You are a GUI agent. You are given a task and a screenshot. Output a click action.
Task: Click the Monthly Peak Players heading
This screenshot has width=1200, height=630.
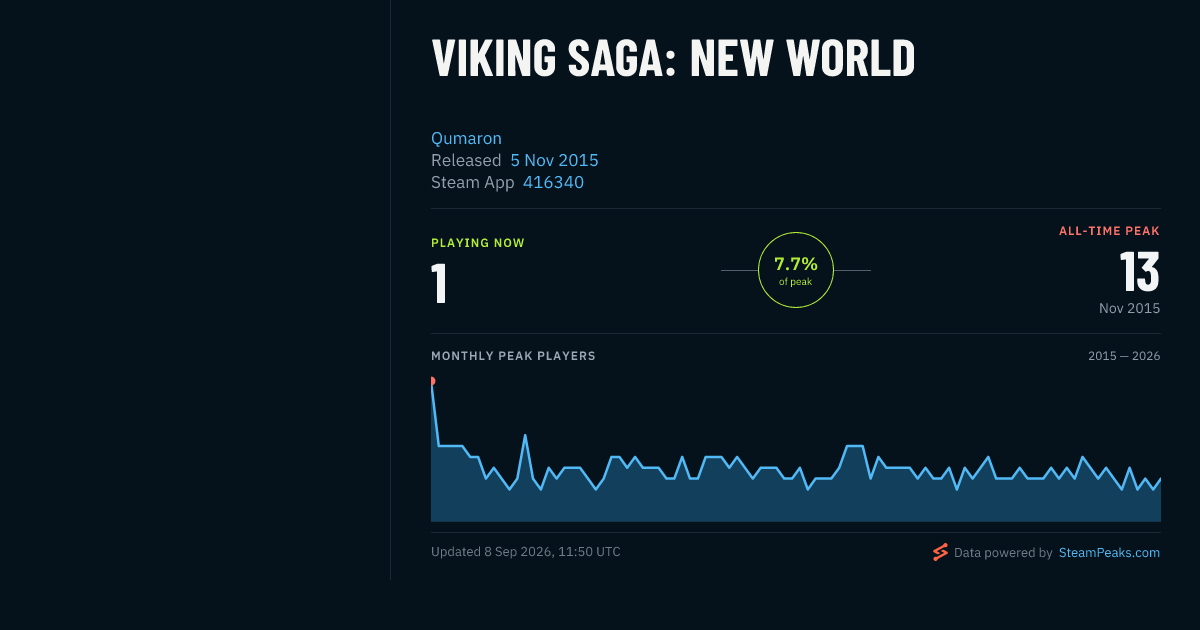coord(513,356)
